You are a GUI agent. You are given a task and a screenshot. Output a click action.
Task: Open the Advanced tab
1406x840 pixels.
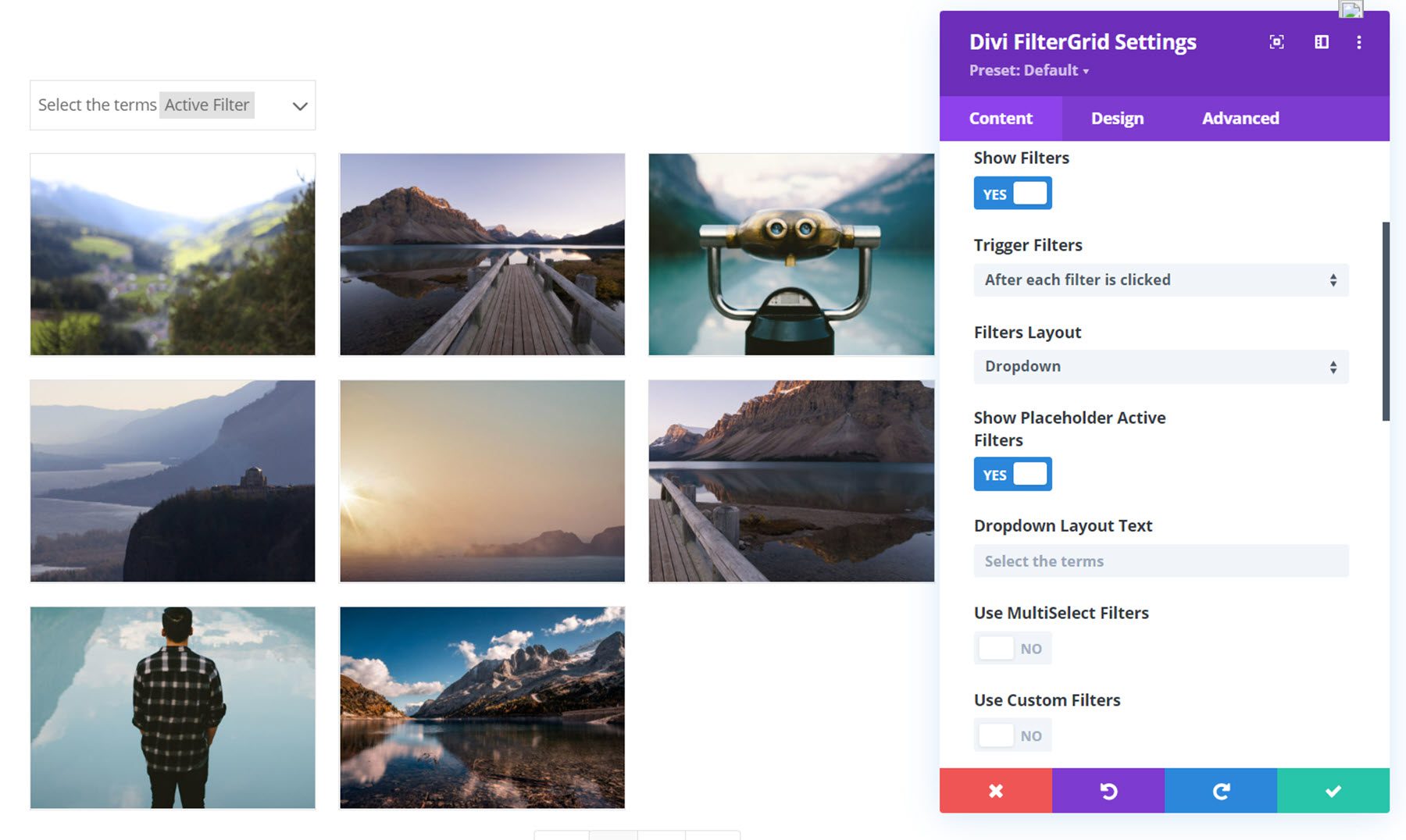1240,118
